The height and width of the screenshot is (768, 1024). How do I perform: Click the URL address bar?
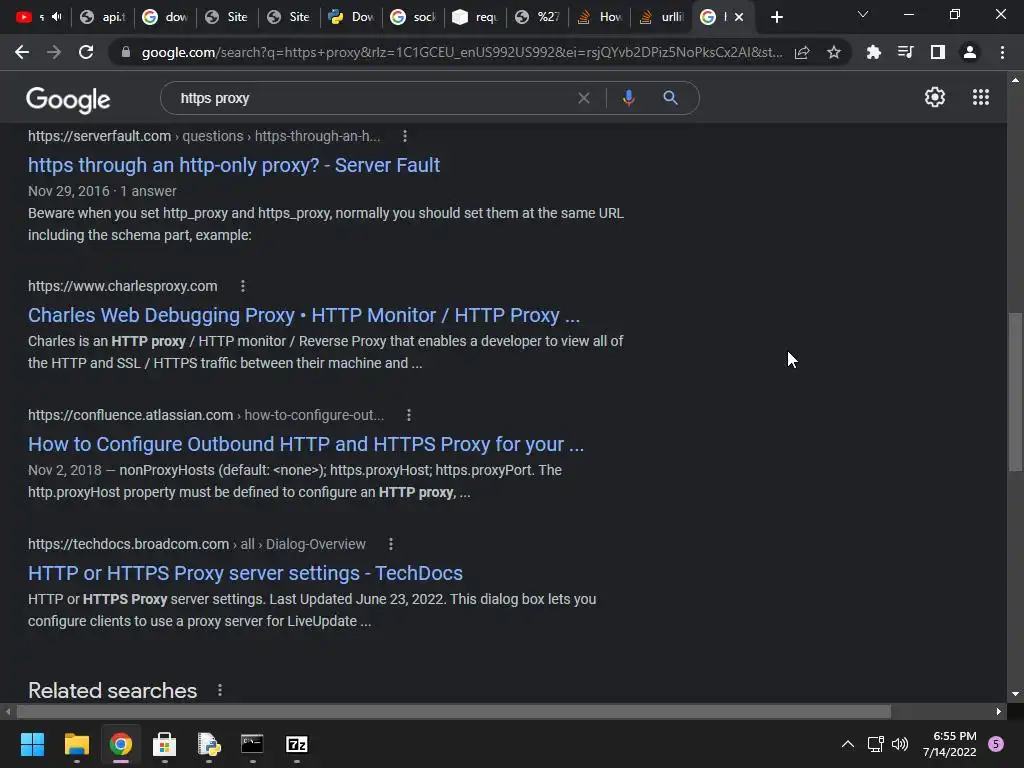461,52
